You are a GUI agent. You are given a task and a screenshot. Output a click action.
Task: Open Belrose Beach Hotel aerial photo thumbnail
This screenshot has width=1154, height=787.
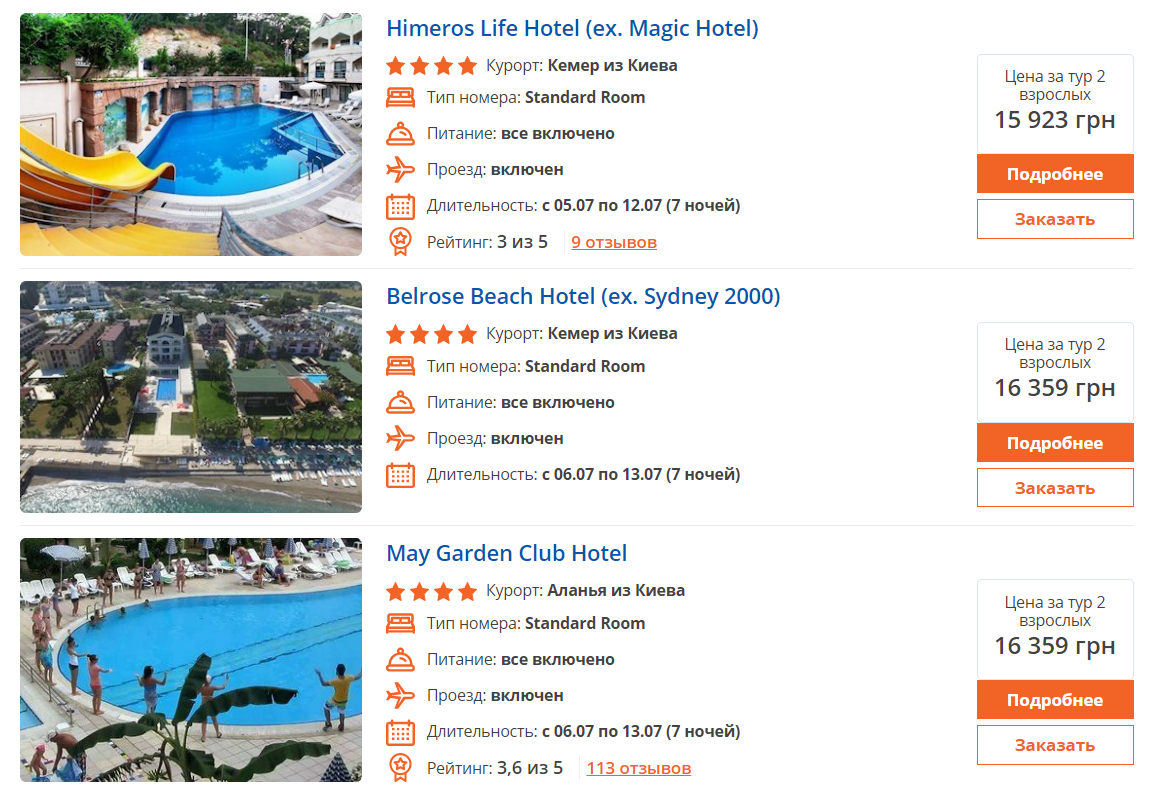point(191,397)
